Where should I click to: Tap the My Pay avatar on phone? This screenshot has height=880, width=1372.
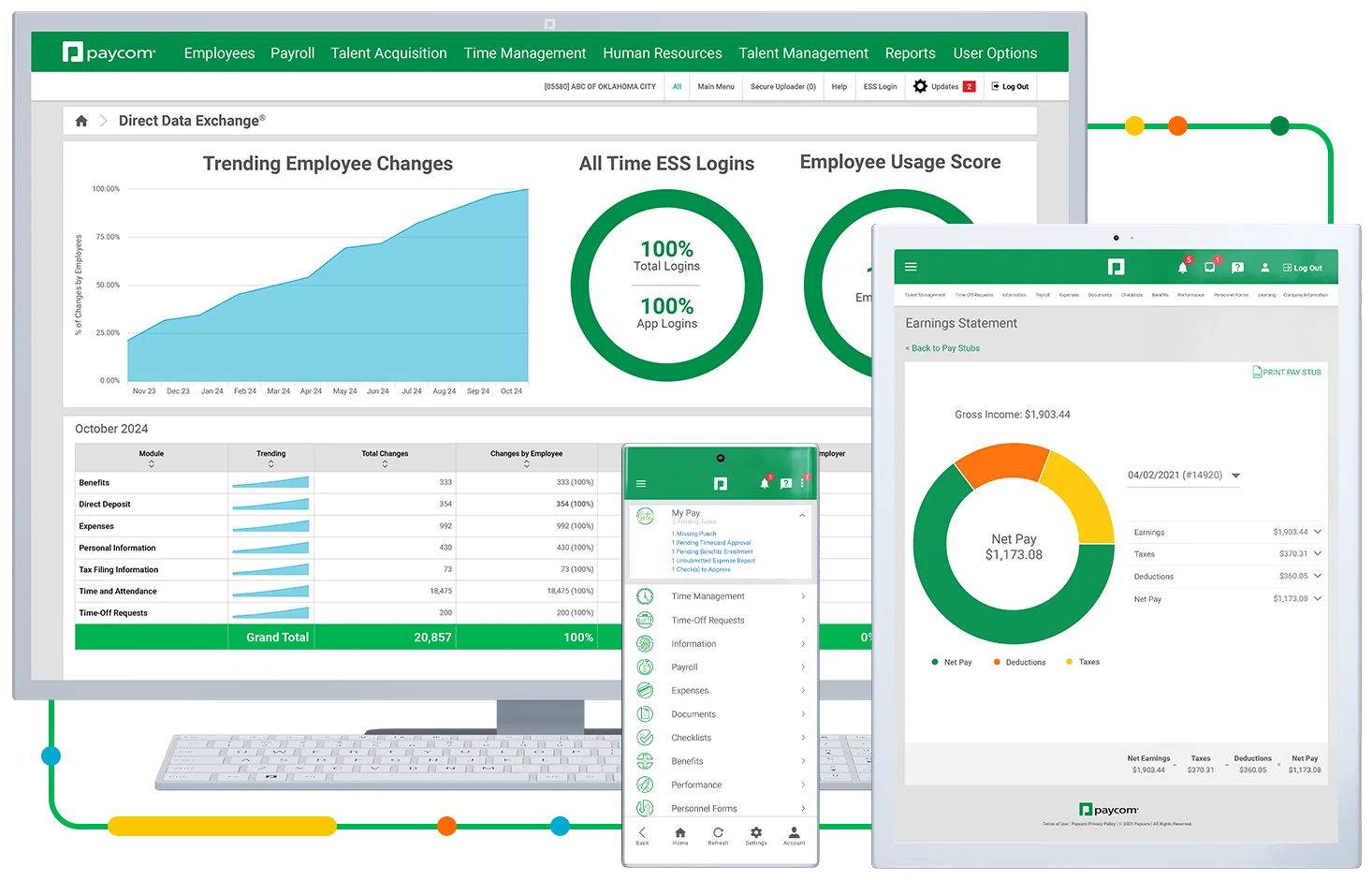(646, 517)
